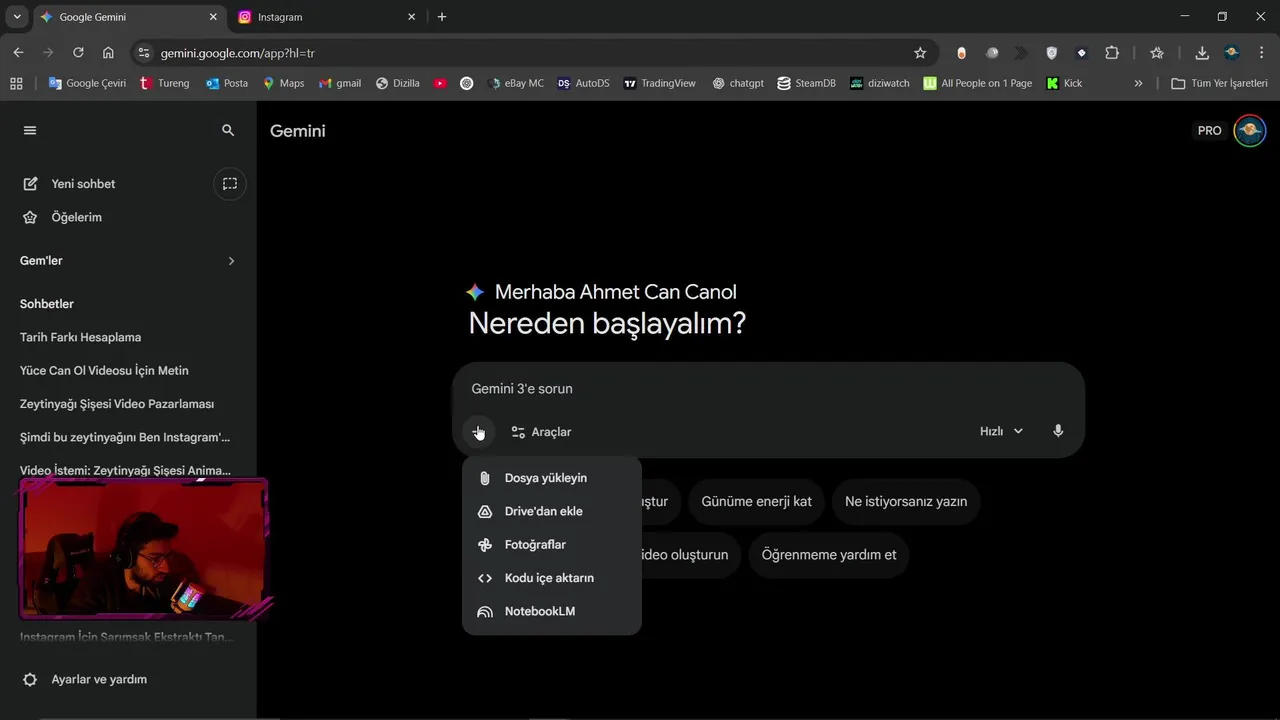Open the bookmark manager star toolbar icon

1157,53
